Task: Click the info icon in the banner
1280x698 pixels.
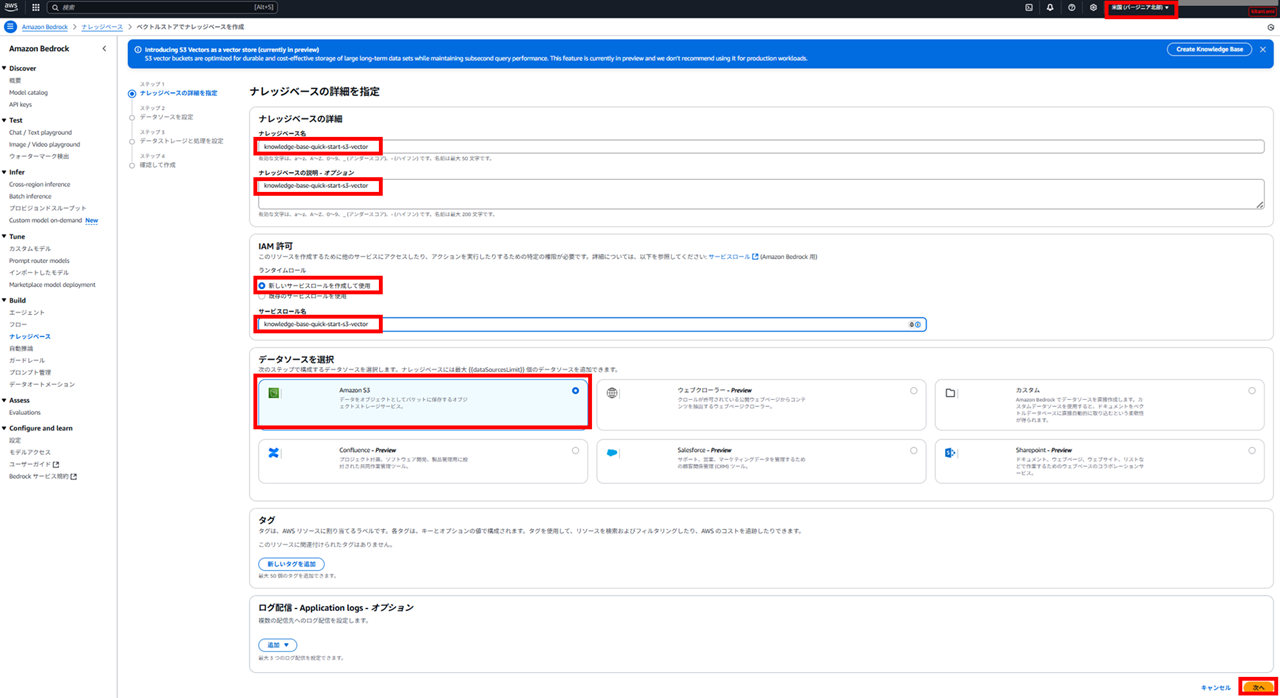Action: point(137,49)
